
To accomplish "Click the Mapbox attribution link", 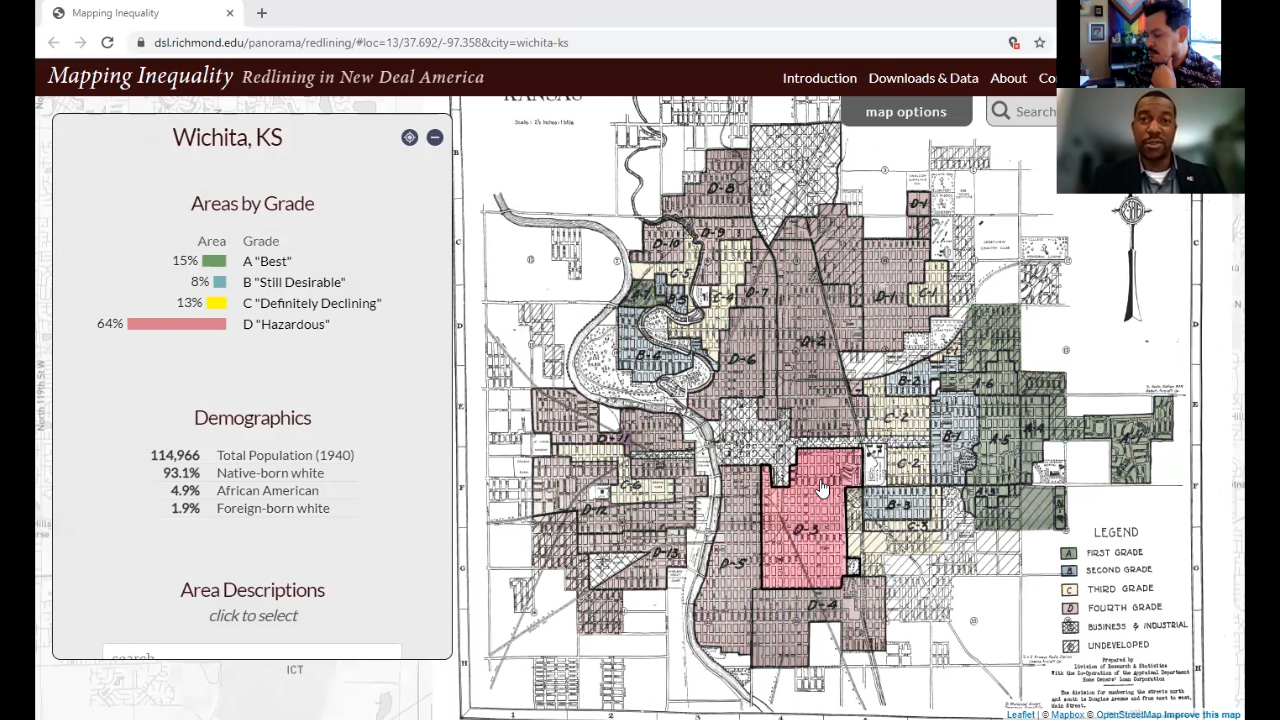I will click(x=1067, y=715).
